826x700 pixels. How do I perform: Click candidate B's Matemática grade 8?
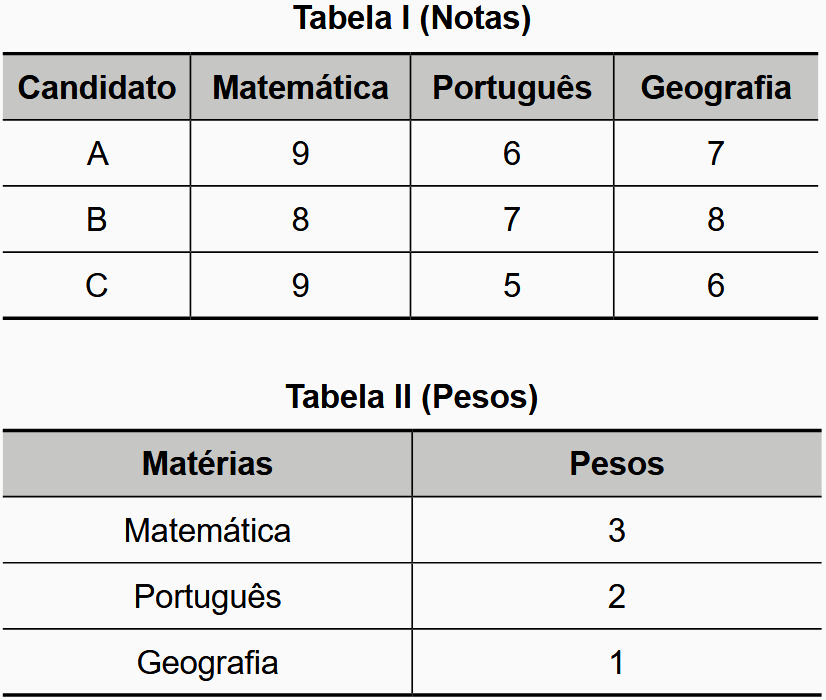[300, 220]
